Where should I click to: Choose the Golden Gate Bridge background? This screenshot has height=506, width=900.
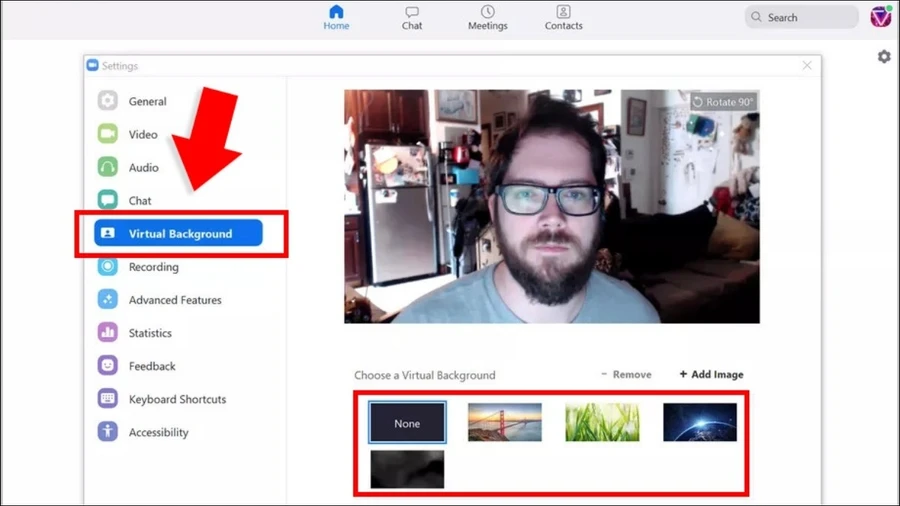click(x=505, y=422)
